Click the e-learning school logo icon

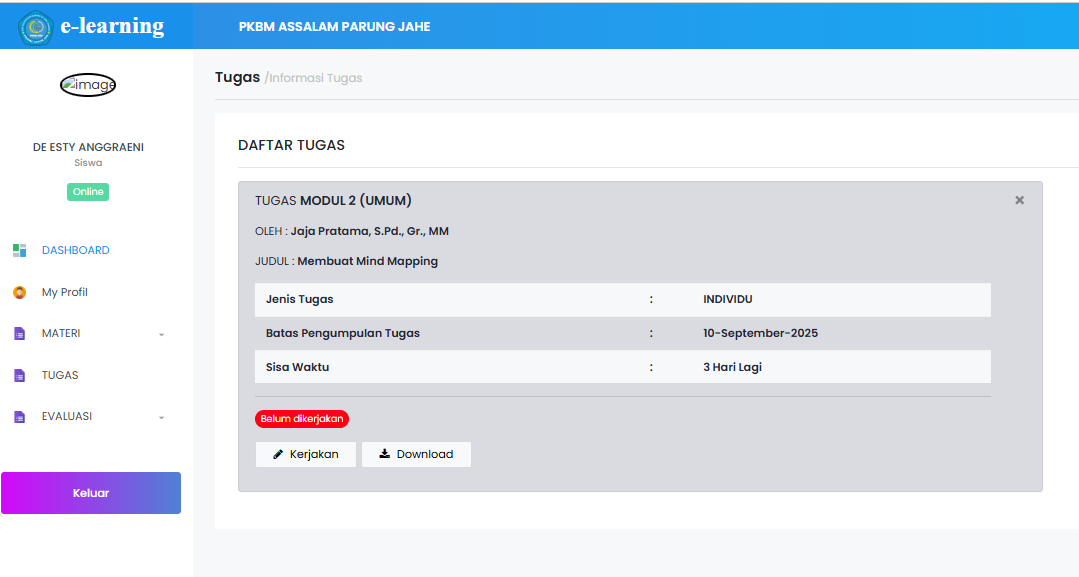click(x=35, y=27)
